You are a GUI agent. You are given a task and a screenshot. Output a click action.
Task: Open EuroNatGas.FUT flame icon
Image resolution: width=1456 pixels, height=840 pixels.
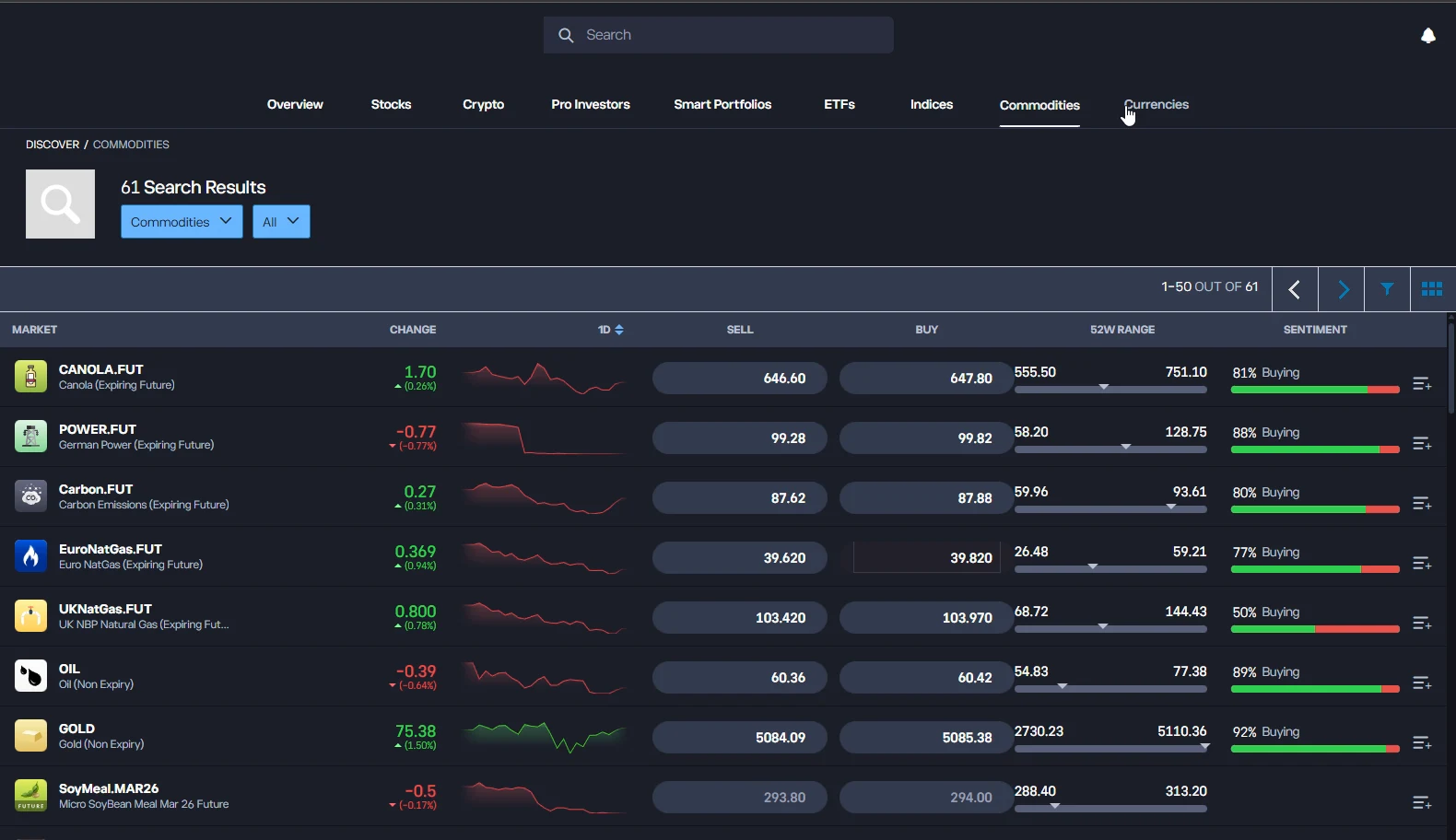(x=30, y=556)
